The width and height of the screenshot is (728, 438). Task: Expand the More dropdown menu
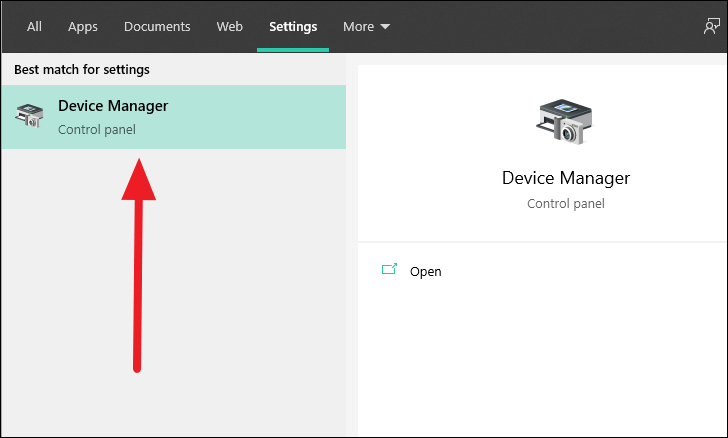(x=366, y=26)
